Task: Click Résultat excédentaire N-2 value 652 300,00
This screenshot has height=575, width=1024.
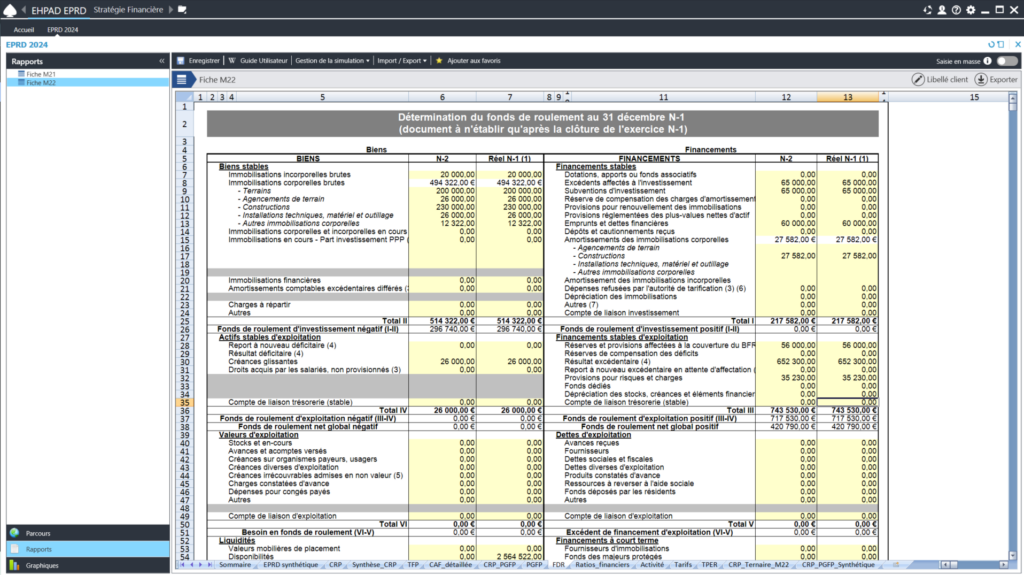Action: point(786,361)
